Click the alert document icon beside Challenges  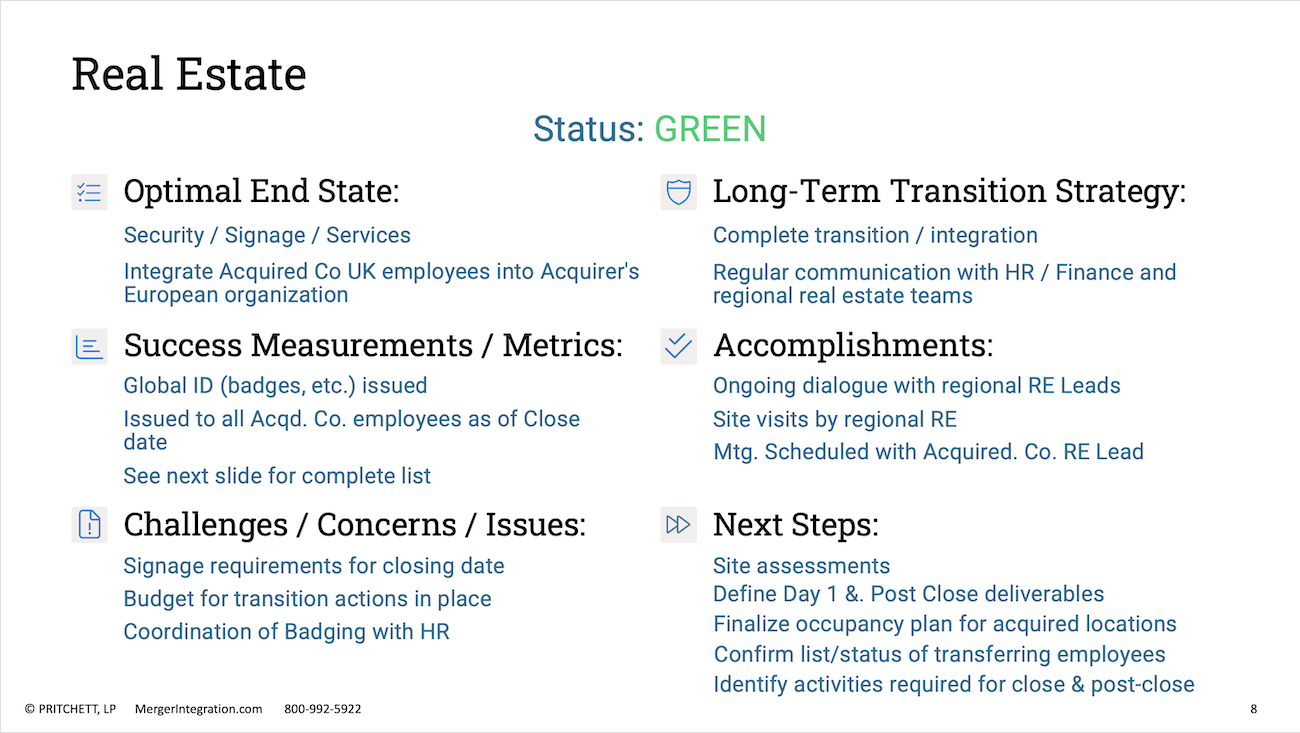(x=90, y=524)
